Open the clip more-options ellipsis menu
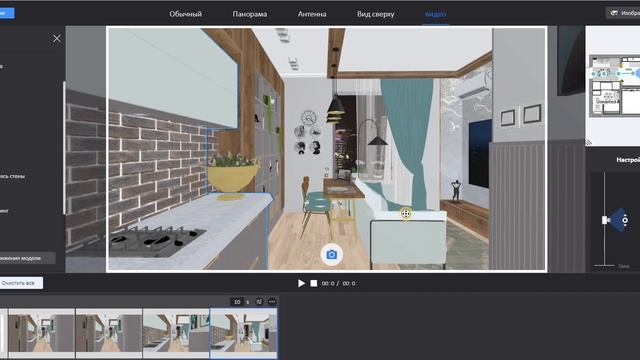The height and width of the screenshot is (360, 640). click(272, 302)
